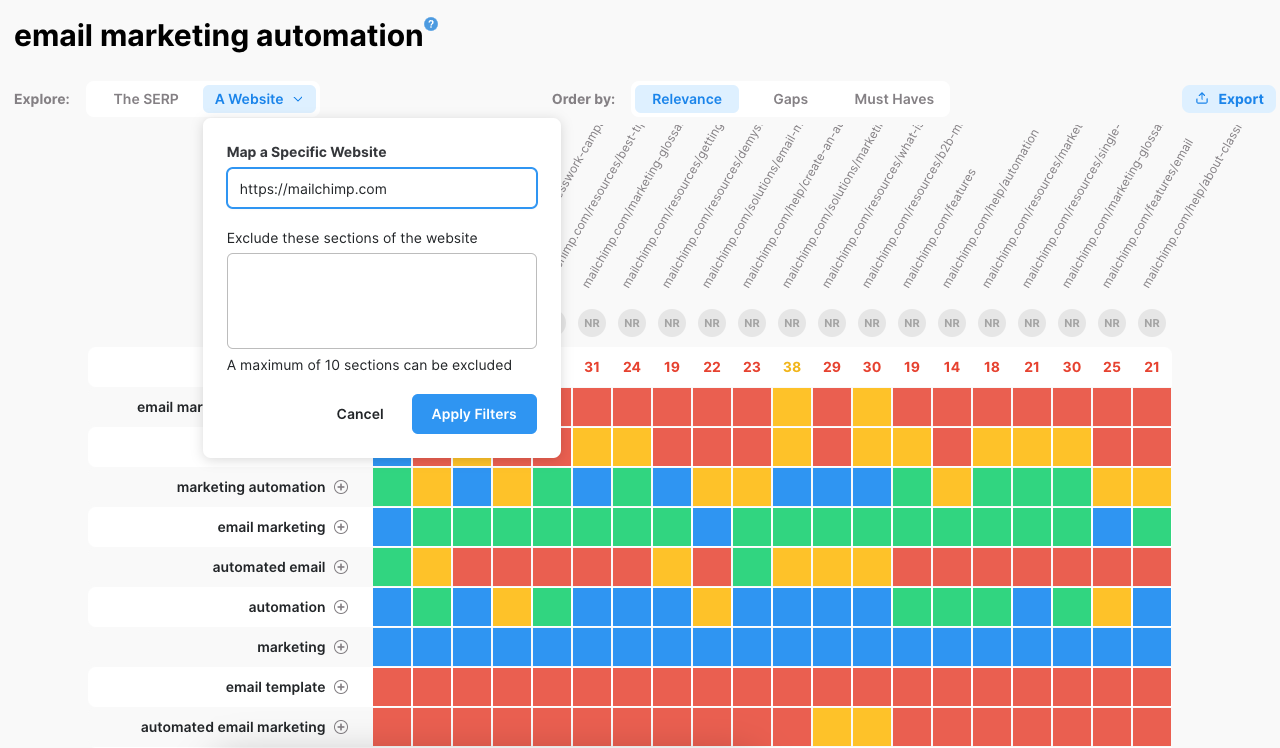Switch to The SERP view

146,99
